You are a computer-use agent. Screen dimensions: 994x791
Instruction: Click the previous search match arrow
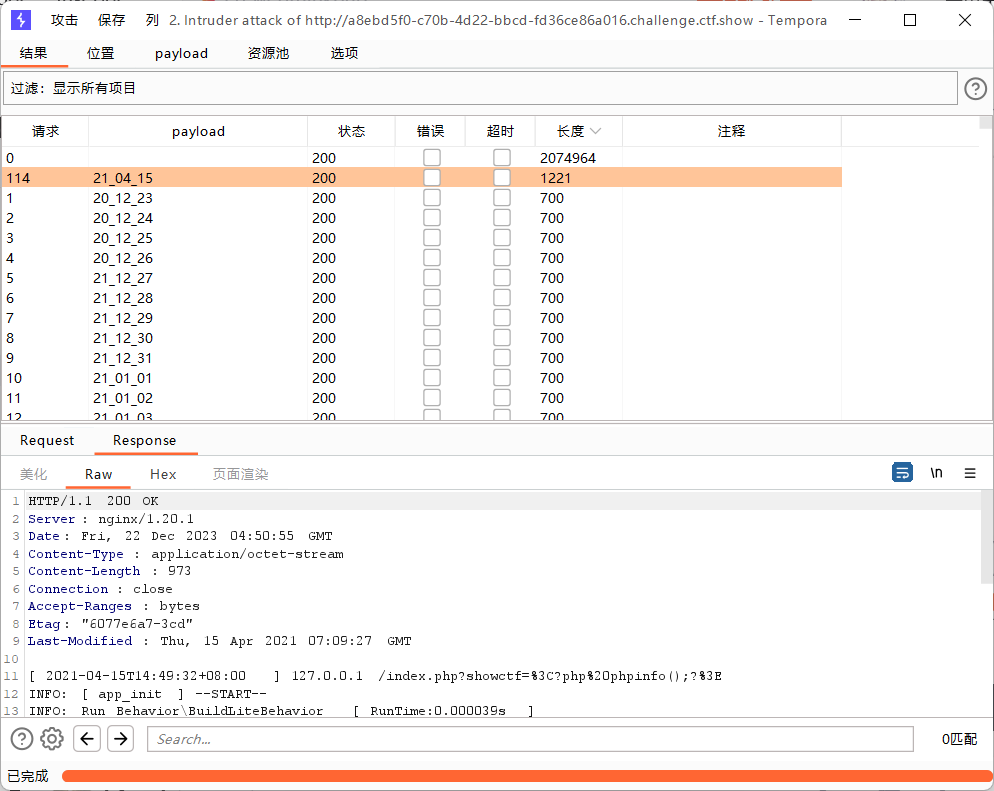pyautogui.click(x=87, y=738)
